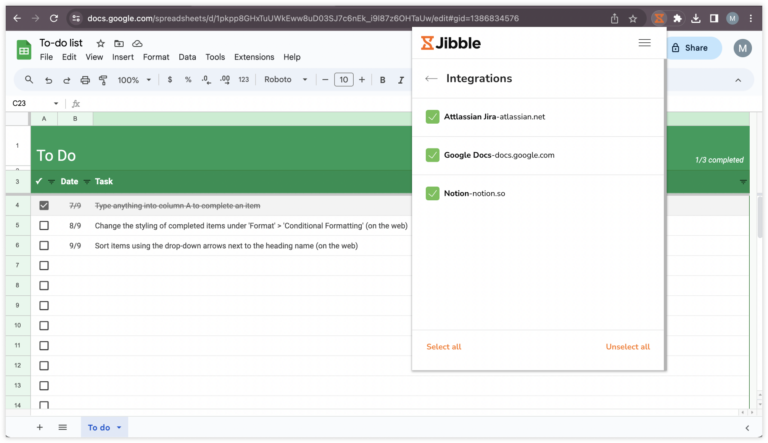
Task: Check the checkbox in row 8
Action: [44, 286]
